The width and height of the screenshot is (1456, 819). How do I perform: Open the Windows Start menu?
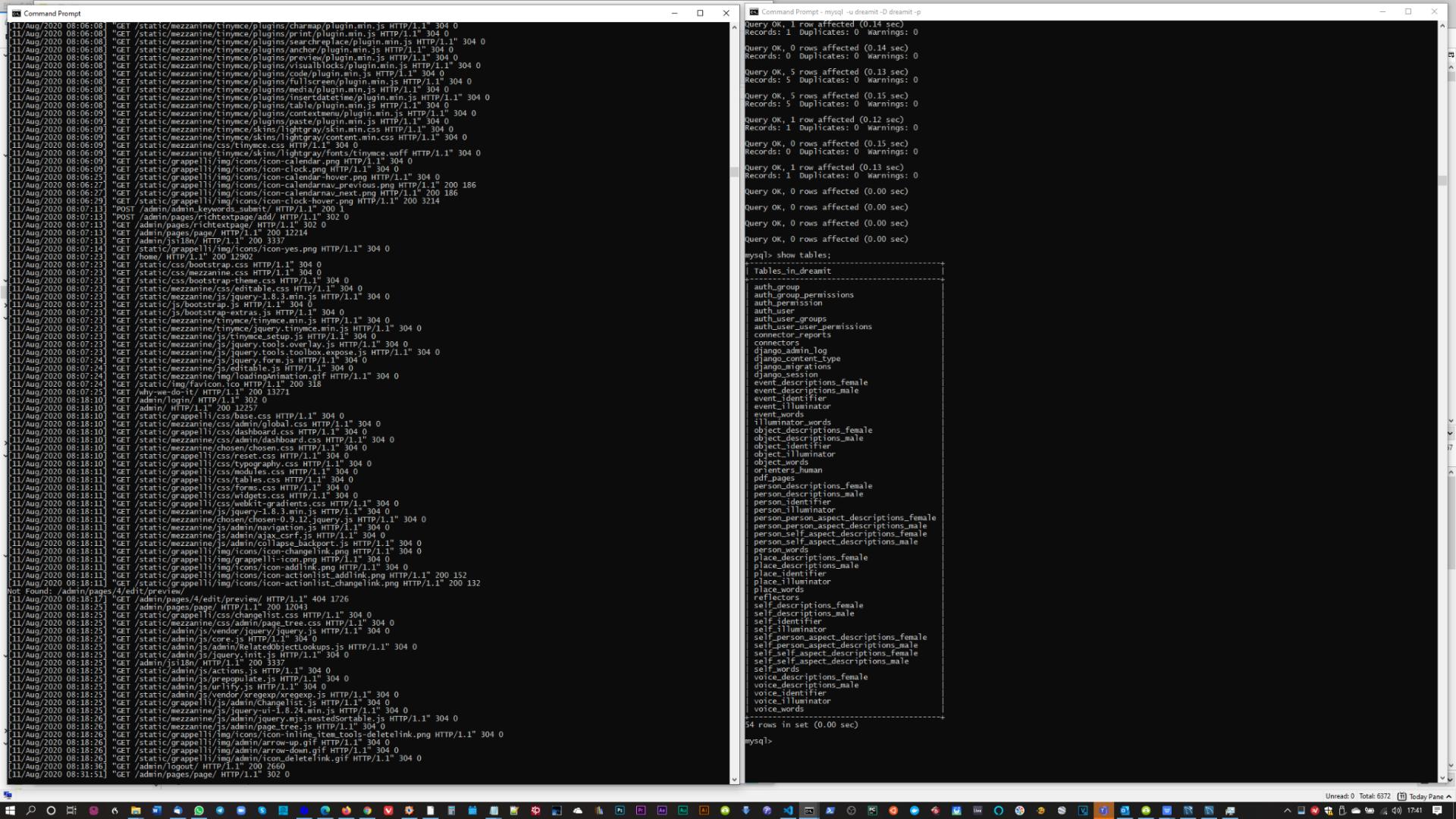[10, 810]
